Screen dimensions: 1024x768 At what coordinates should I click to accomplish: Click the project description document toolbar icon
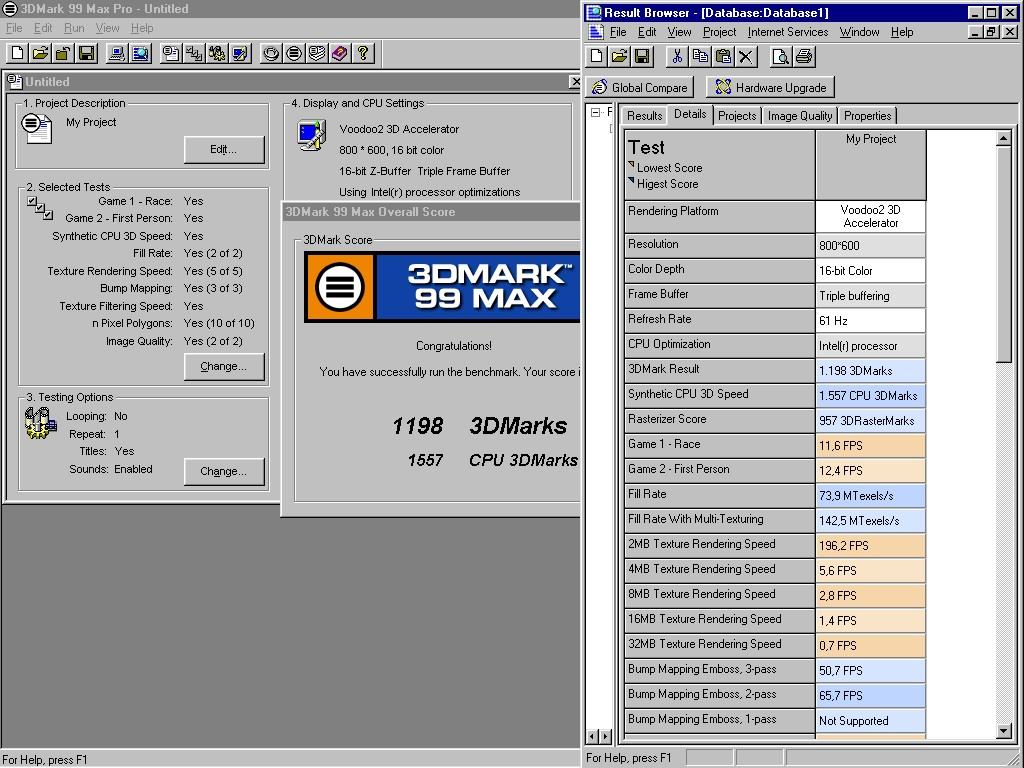(171, 53)
